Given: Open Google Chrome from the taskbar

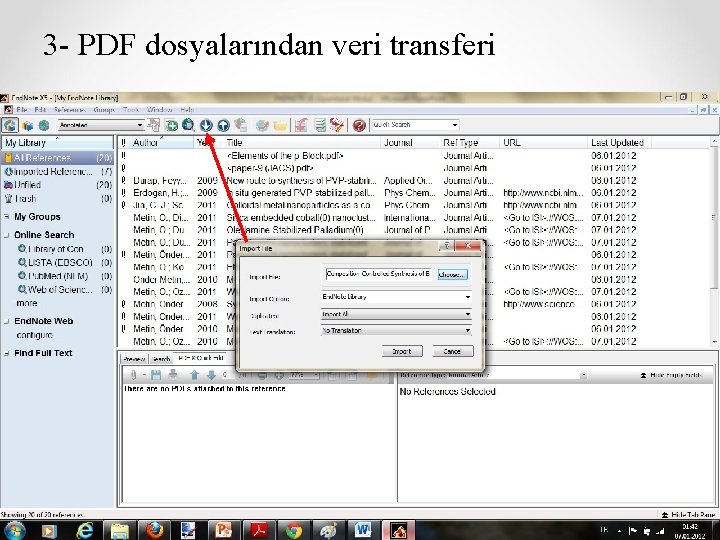Looking at the screenshot, I should (293, 530).
